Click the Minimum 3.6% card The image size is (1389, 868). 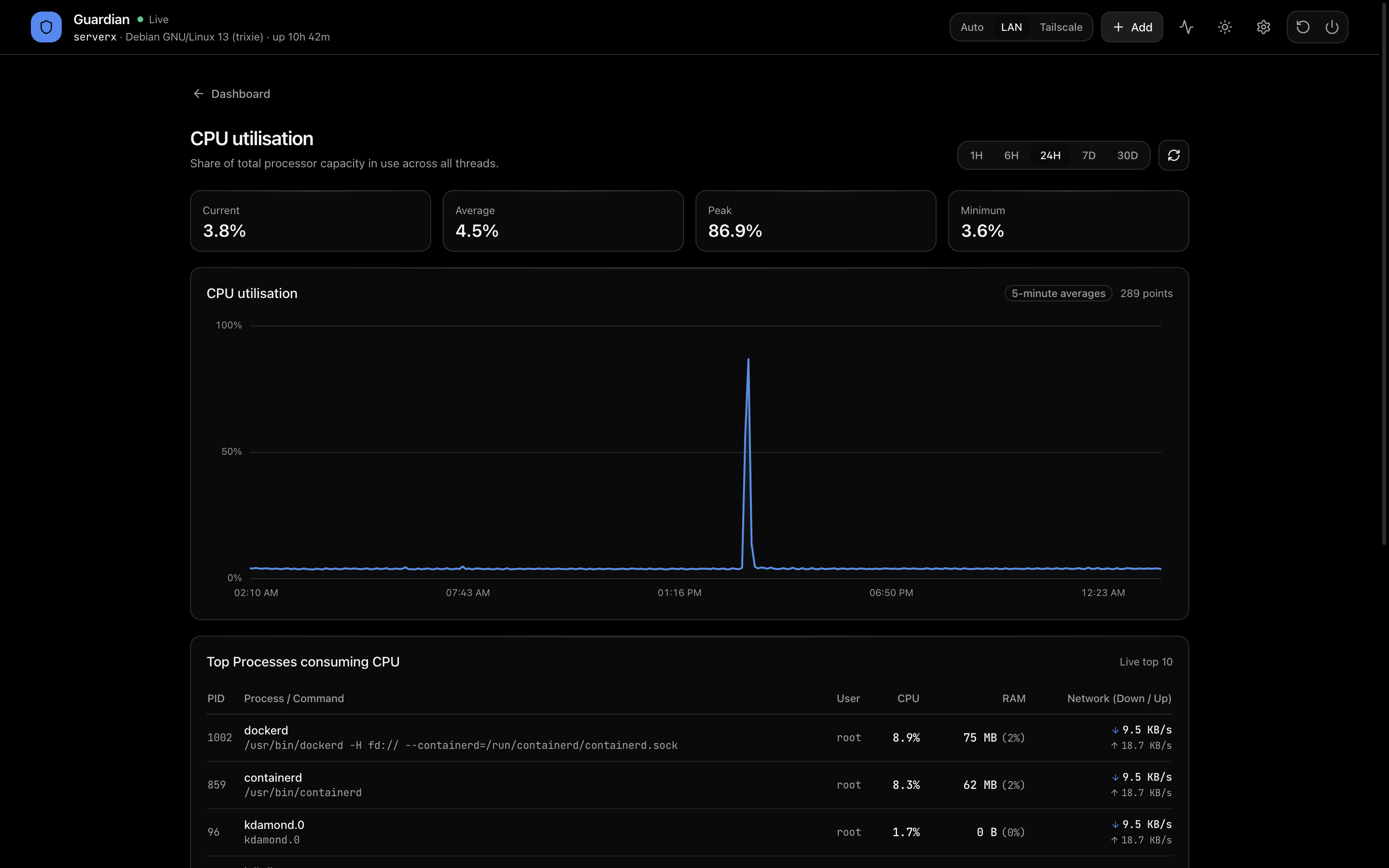[x=1068, y=221]
